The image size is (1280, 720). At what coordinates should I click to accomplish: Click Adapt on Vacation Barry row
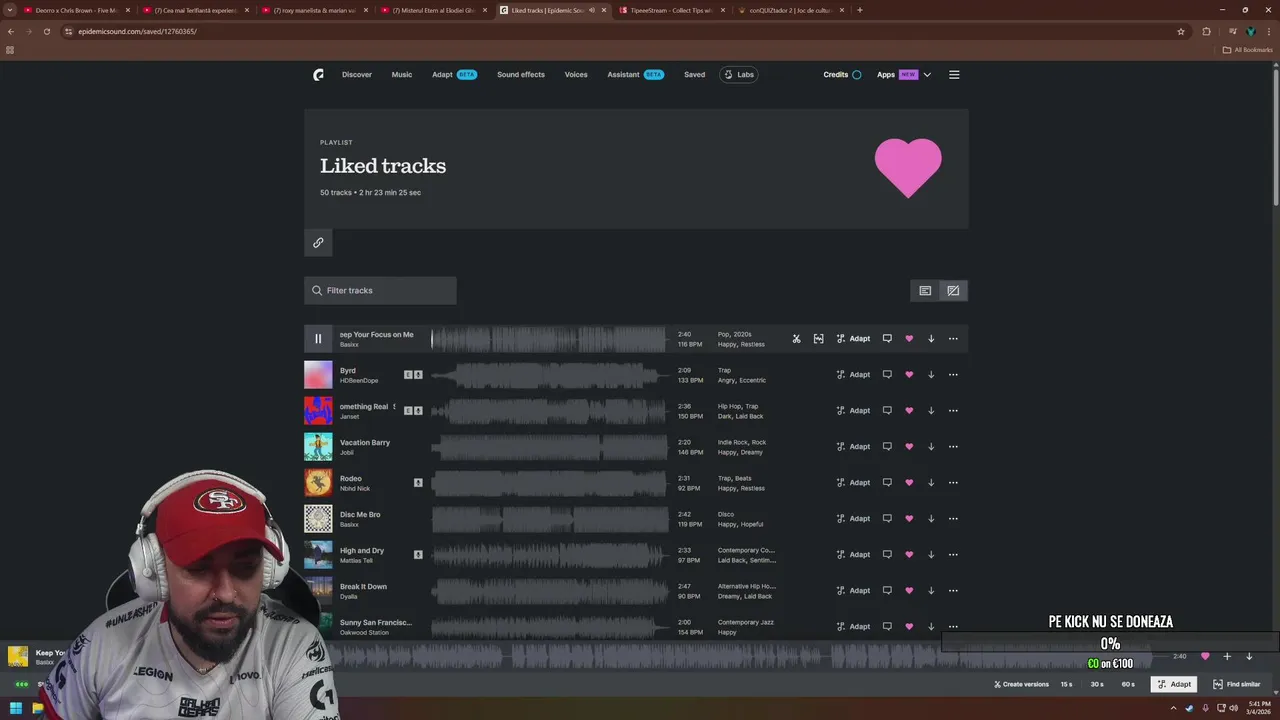[x=854, y=447]
